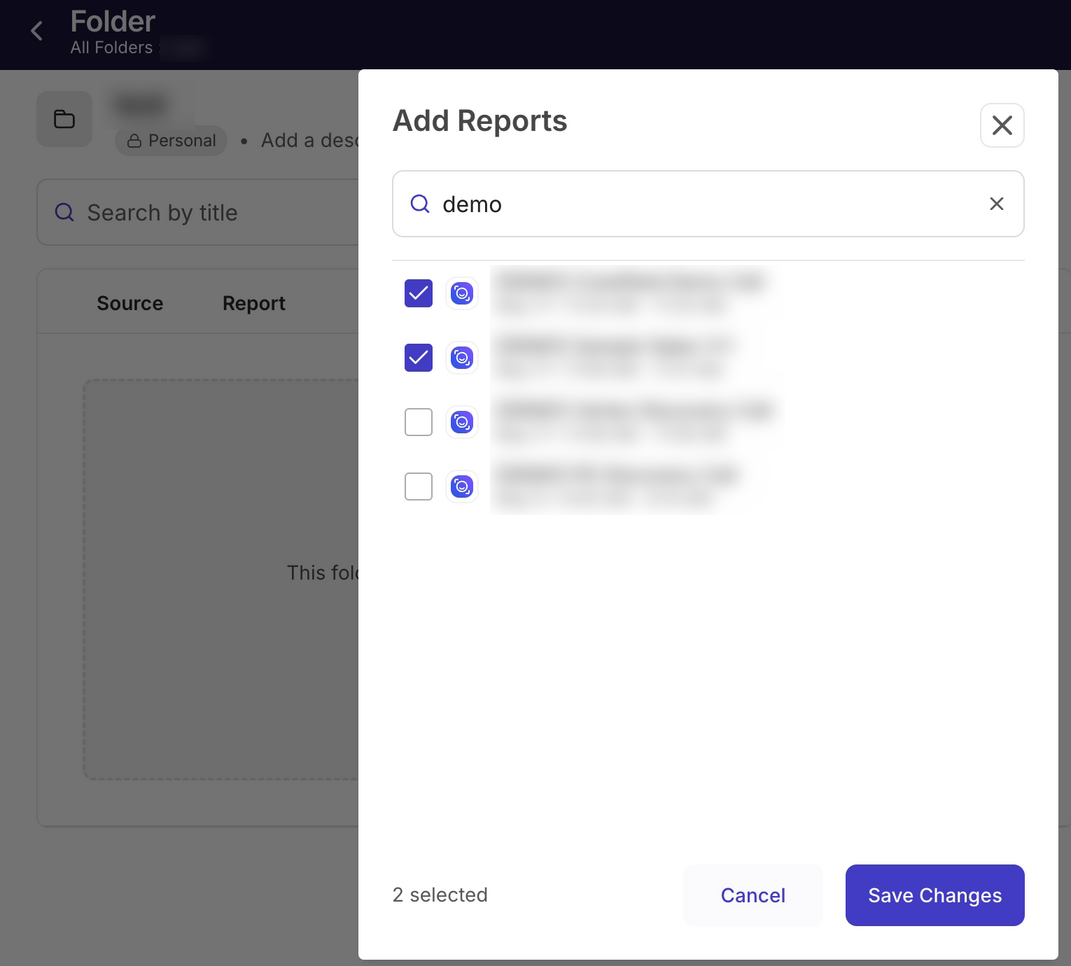1071x966 pixels.
Task: Clear the demo search text with X icon
Action: click(x=997, y=204)
